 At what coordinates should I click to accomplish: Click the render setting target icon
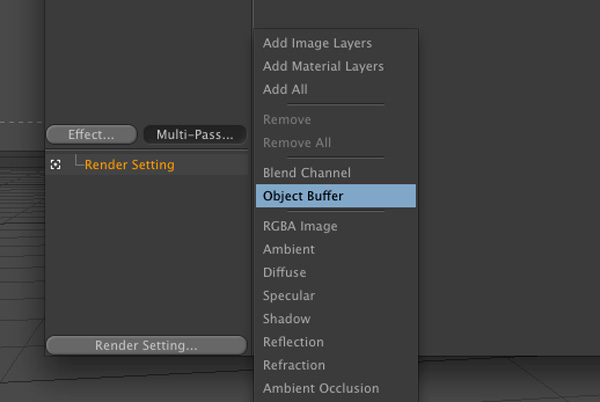point(55,165)
